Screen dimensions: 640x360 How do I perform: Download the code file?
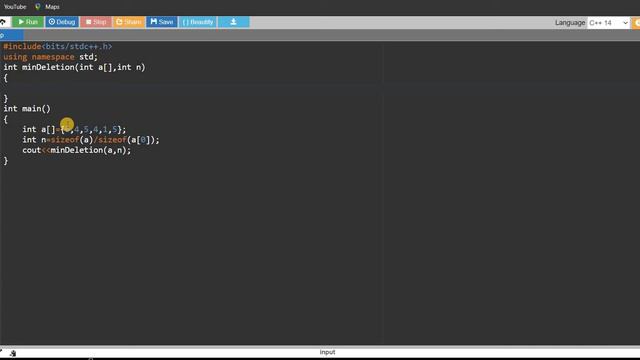point(233,22)
